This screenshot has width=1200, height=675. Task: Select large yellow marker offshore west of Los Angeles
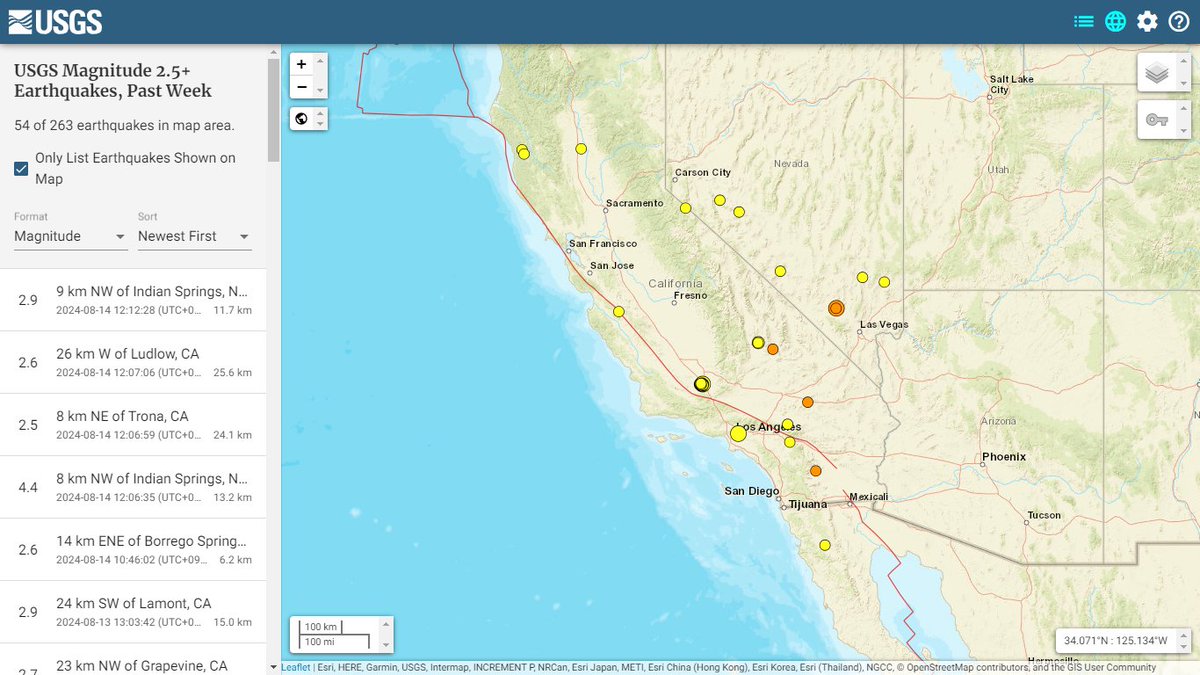738,433
